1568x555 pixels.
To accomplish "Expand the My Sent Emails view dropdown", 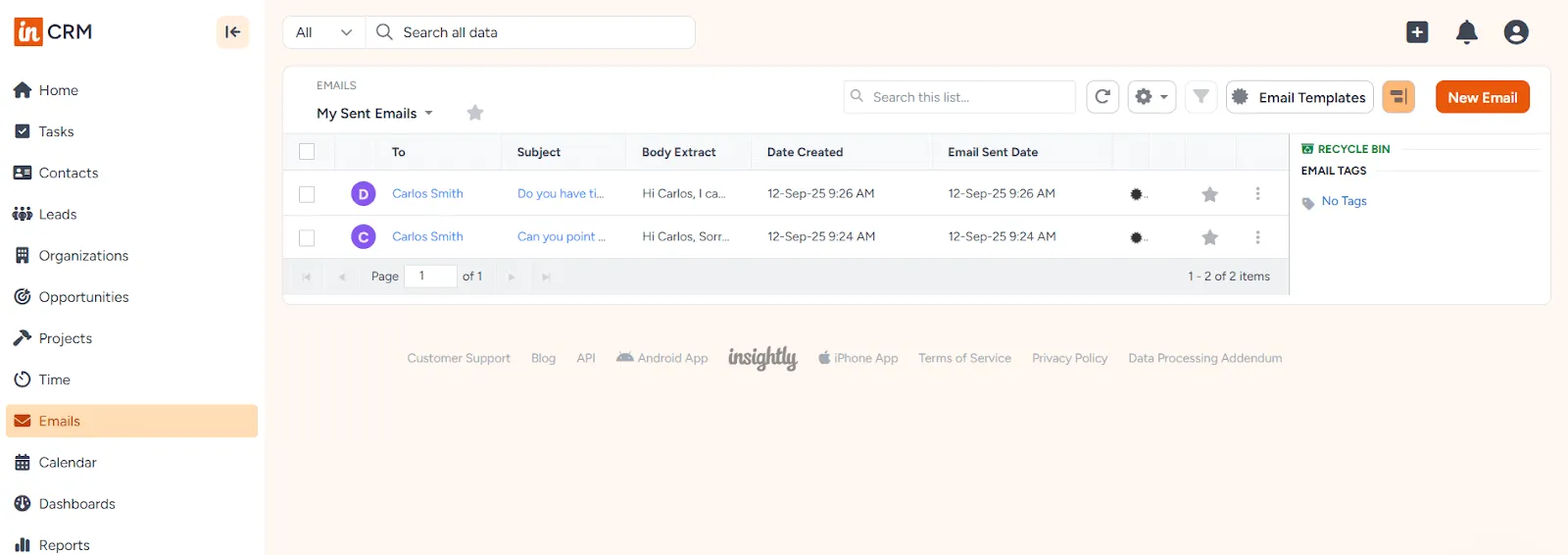I will (x=374, y=114).
